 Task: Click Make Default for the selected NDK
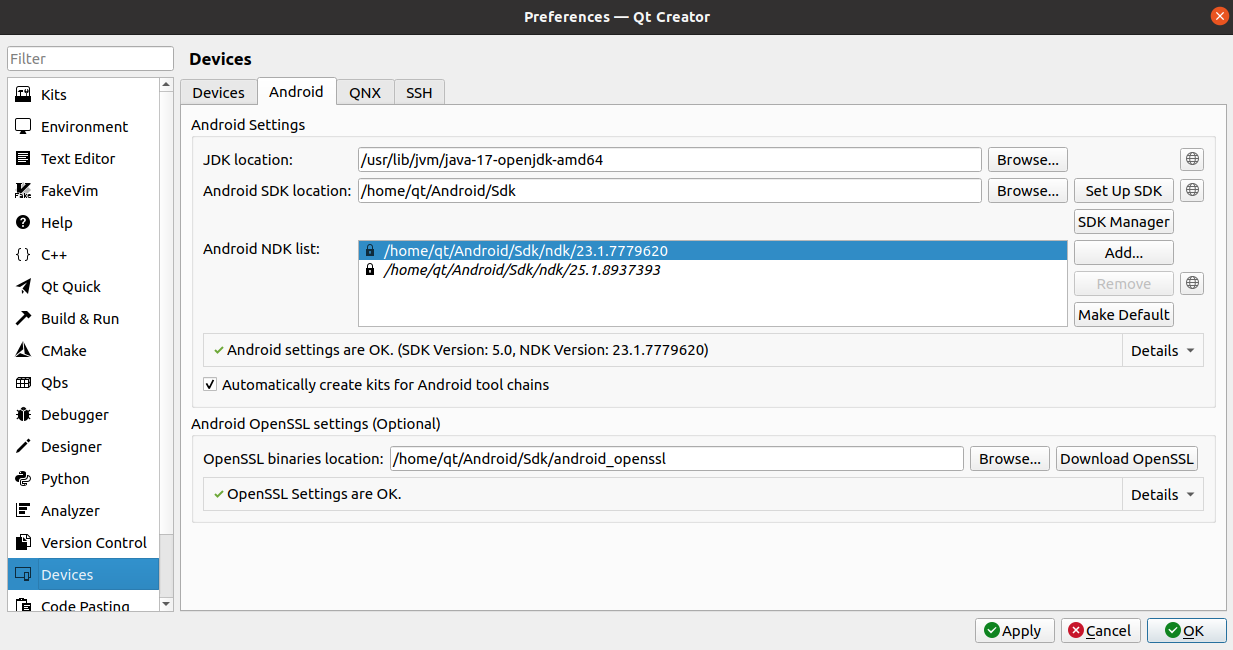click(1124, 315)
